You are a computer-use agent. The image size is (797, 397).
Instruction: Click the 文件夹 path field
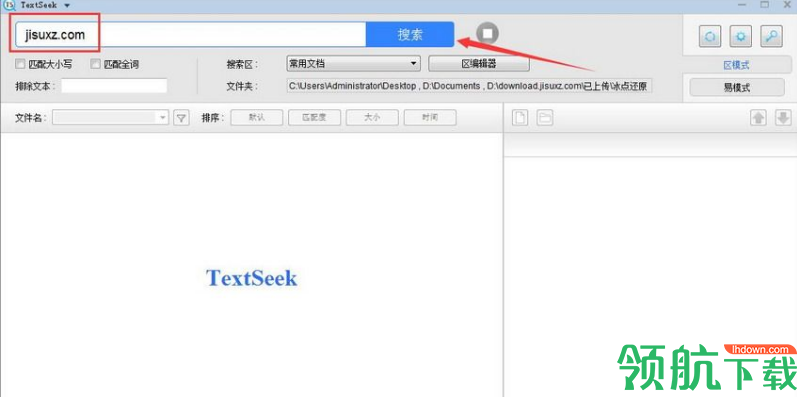pyautogui.click(x=469, y=86)
